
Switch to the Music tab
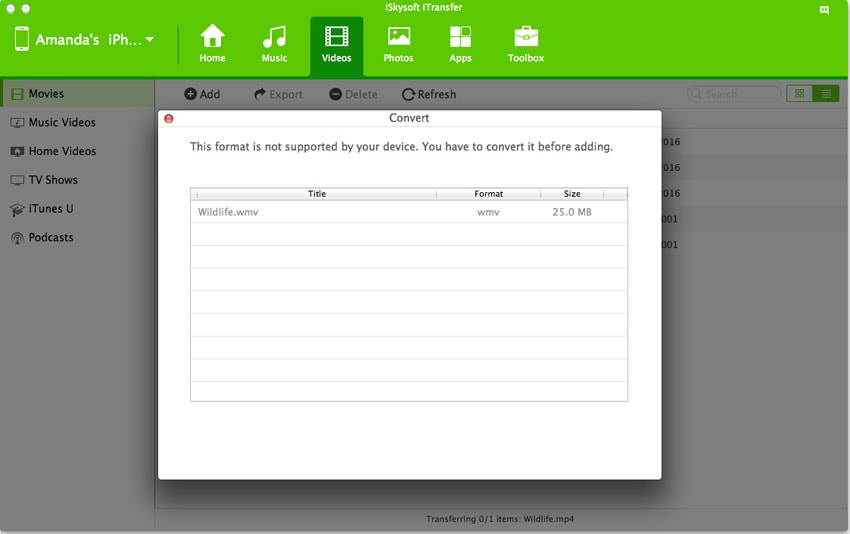pos(274,44)
